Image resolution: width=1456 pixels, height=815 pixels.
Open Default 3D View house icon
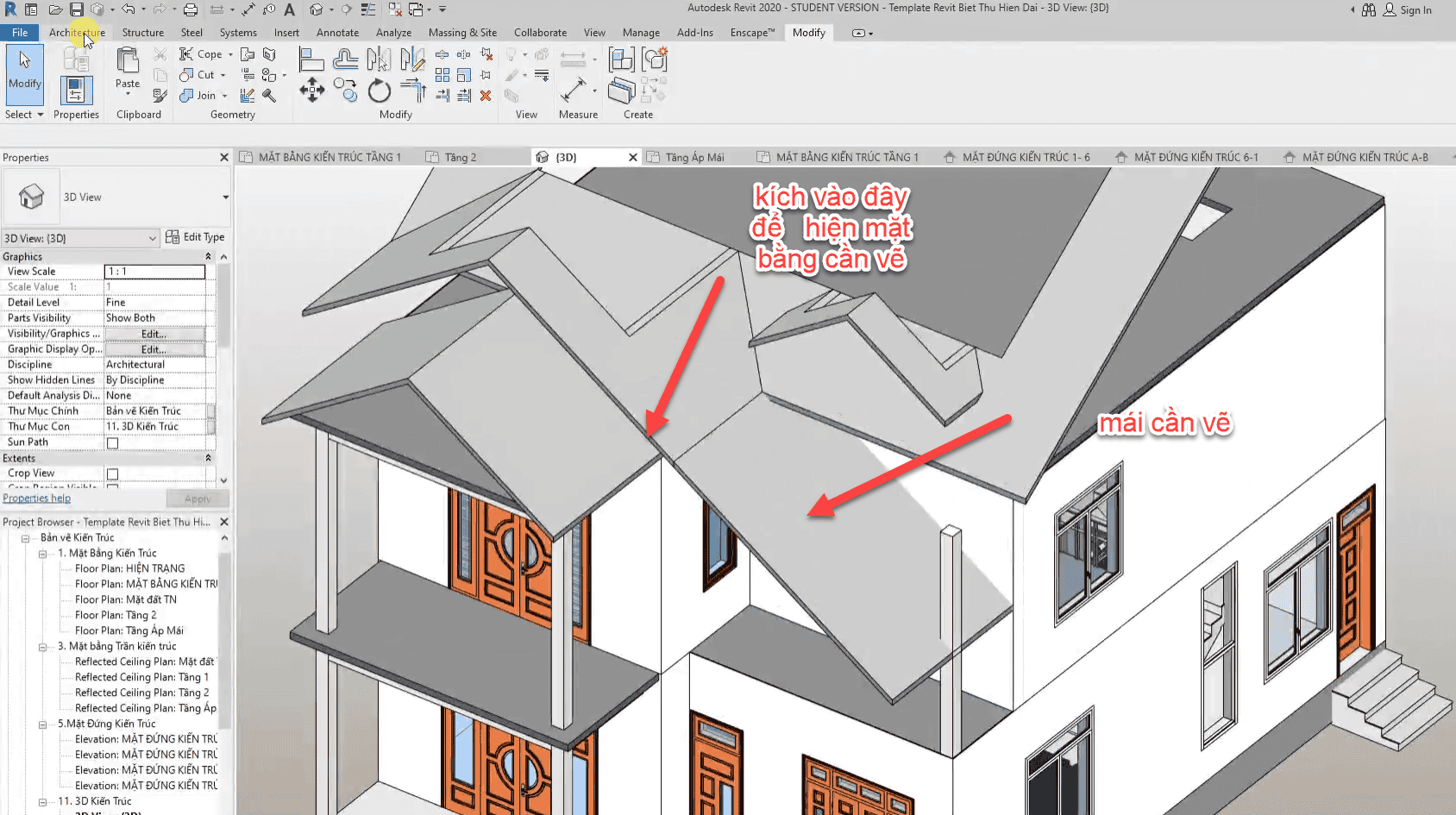point(317,9)
